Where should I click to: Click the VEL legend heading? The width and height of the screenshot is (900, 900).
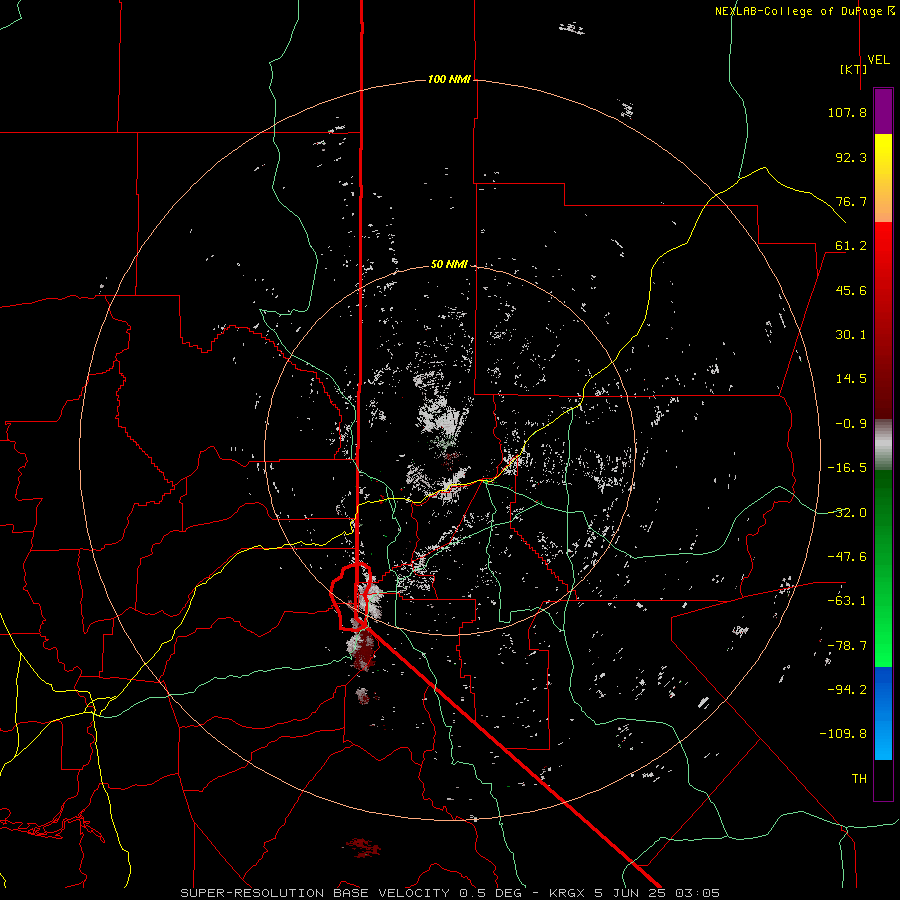pos(878,60)
